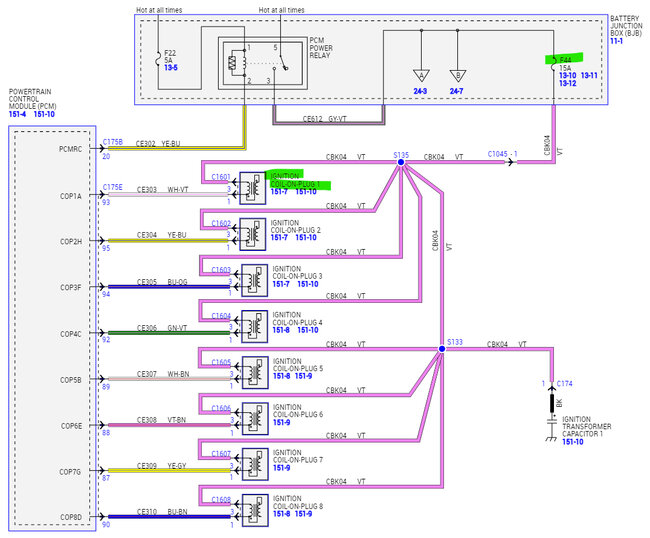
Task: Click the S135 splice label
Action: pos(401,155)
